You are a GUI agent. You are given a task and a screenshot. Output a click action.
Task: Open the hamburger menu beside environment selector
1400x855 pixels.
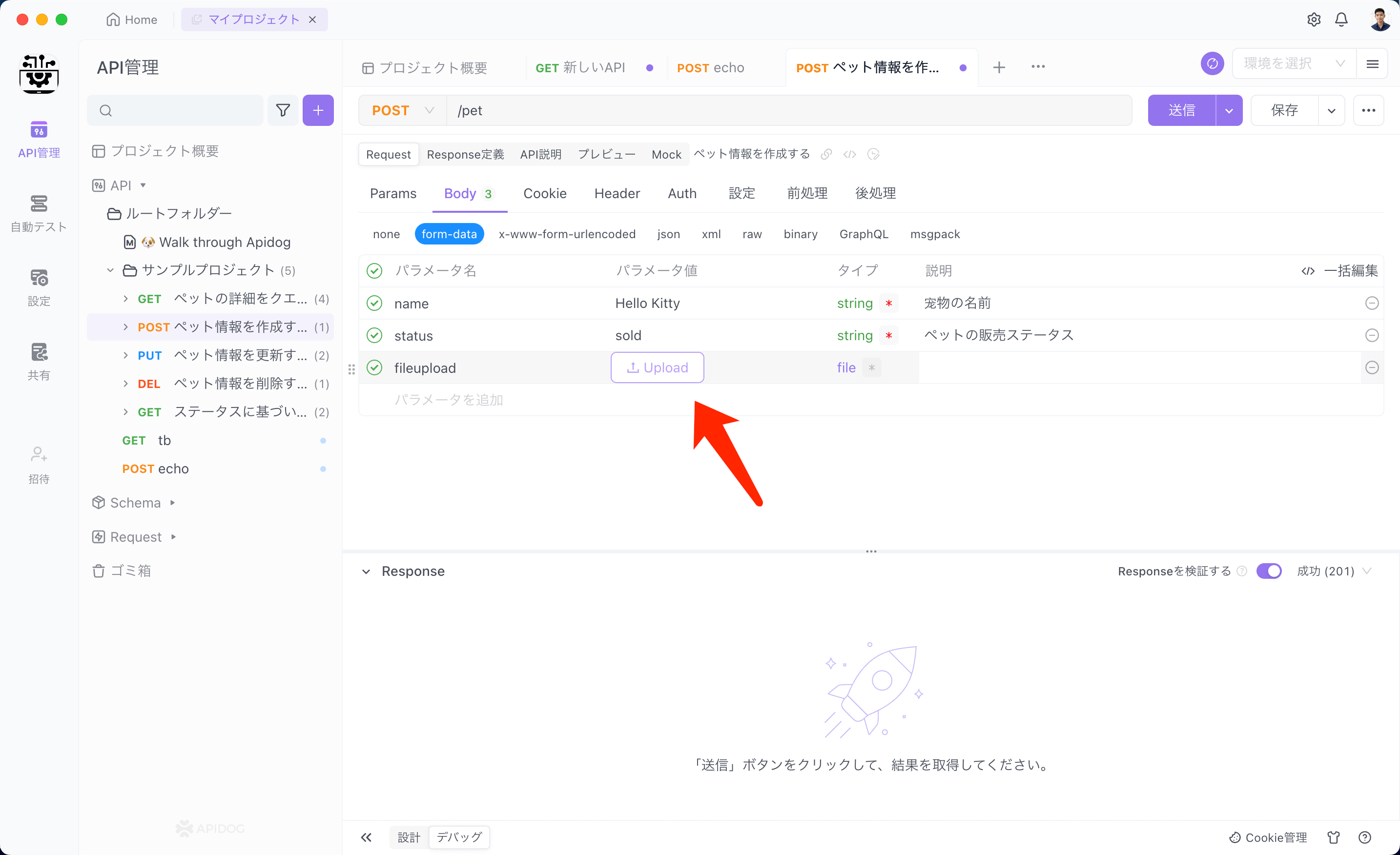(1372, 63)
